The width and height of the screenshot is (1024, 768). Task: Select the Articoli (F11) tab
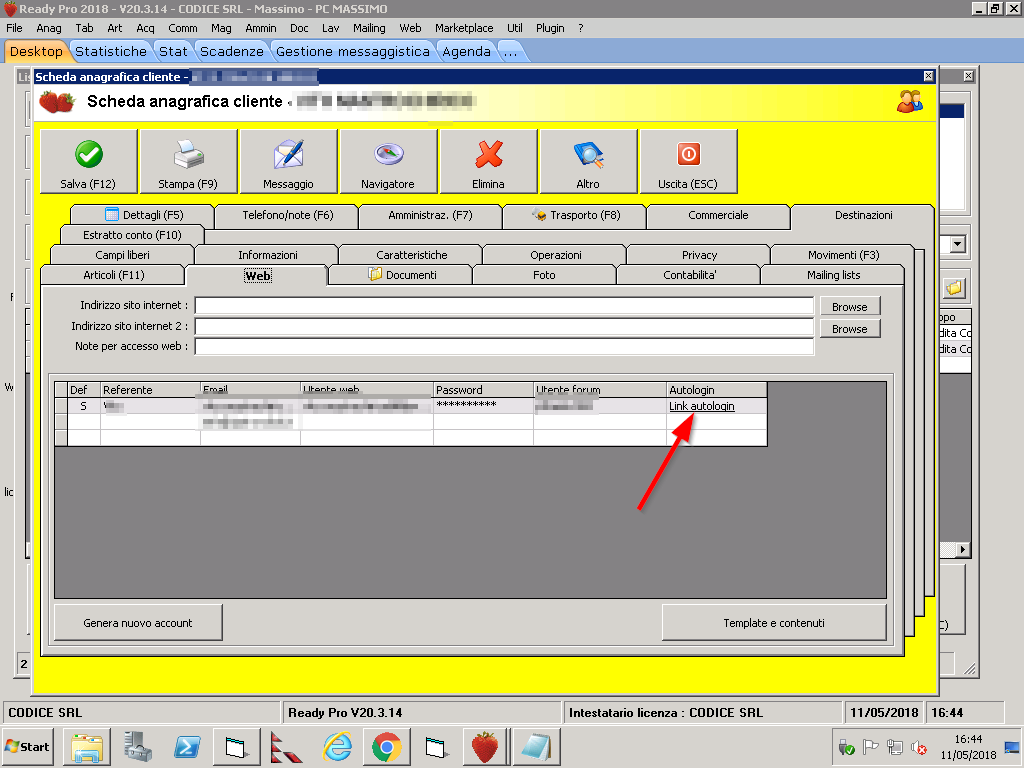114,275
